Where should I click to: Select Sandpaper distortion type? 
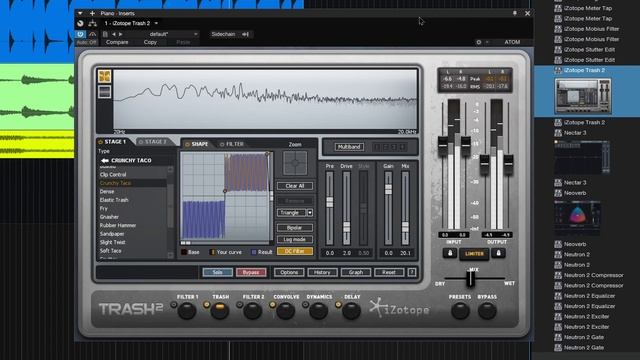point(112,234)
